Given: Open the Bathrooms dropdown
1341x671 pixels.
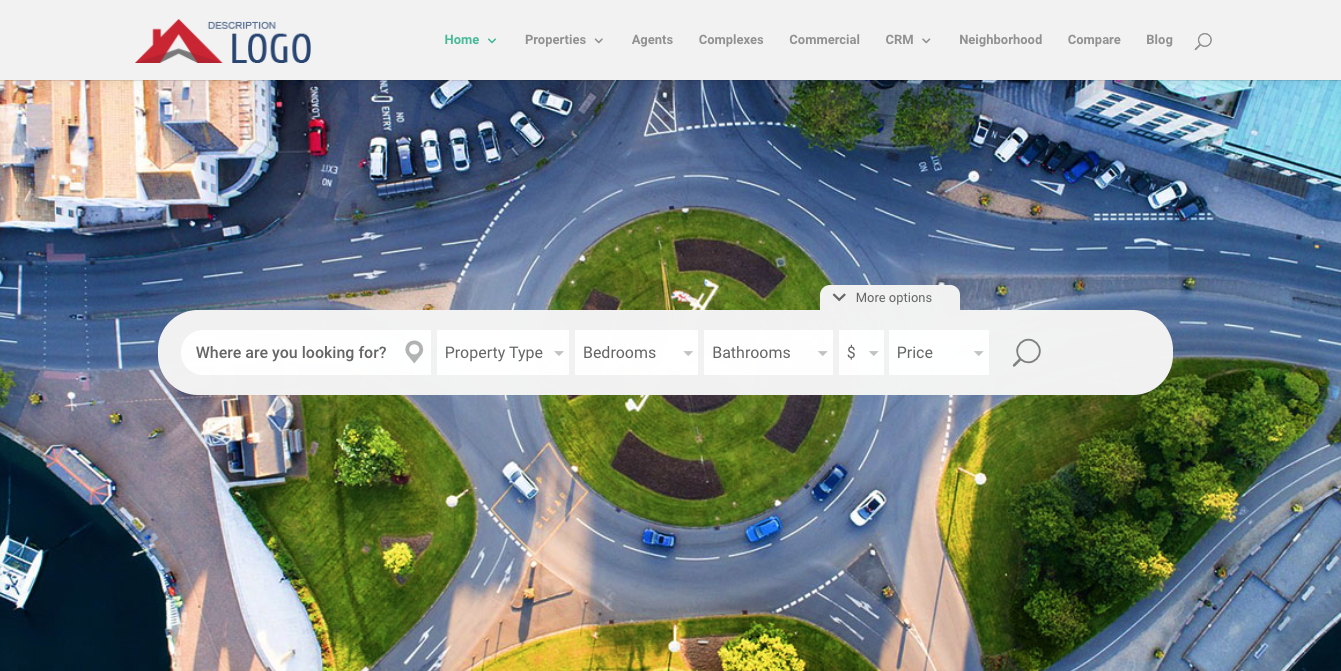Looking at the screenshot, I should pos(768,352).
